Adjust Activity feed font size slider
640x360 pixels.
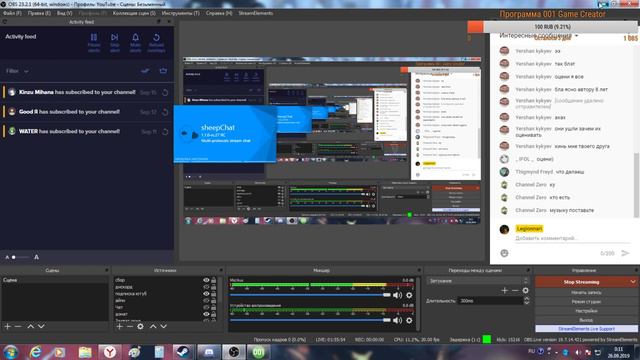point(20,257)
